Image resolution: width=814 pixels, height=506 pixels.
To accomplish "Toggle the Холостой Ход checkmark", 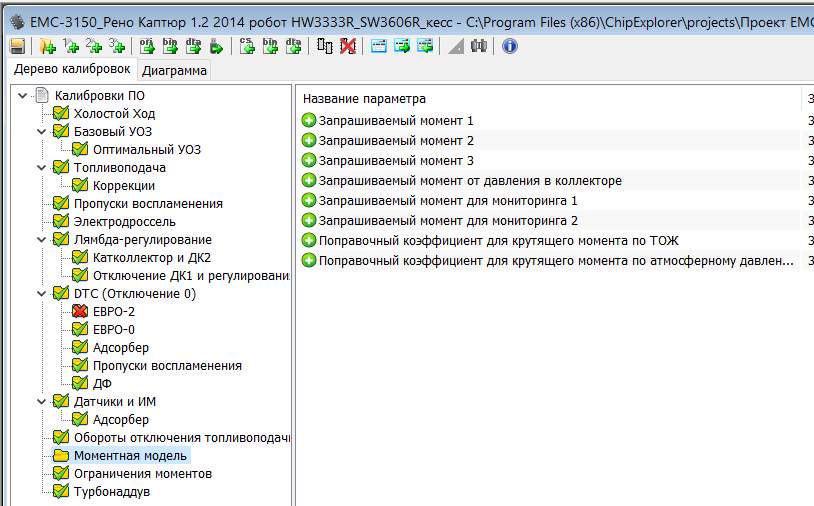I will point(61,114).
